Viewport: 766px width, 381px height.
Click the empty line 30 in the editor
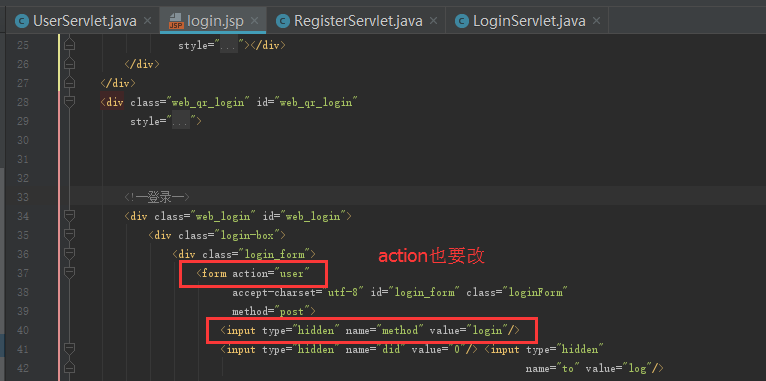tap(418, 140)
